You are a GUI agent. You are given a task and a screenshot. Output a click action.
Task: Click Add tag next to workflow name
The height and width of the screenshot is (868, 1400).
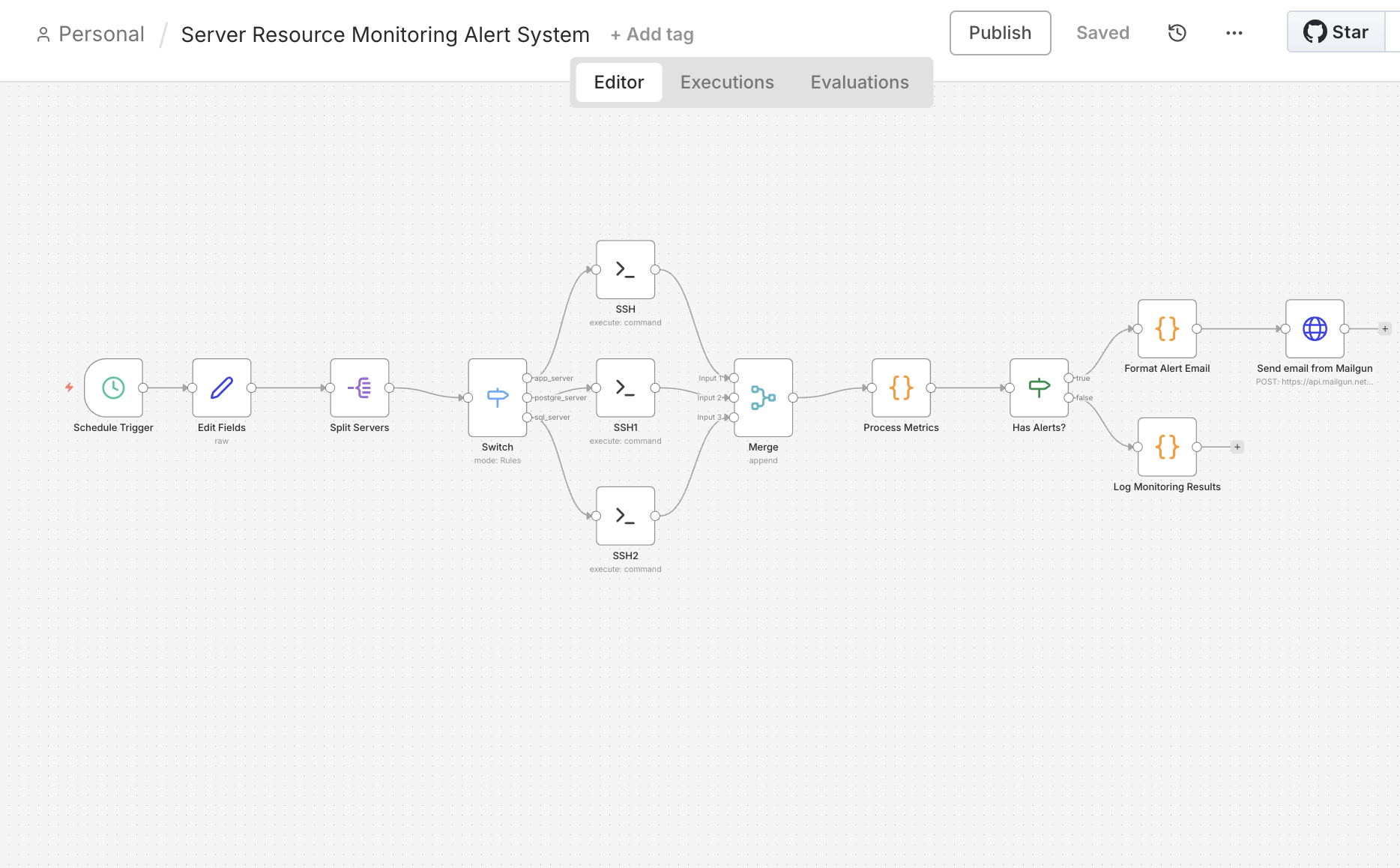pyautogui.click(x=652, y=34)
